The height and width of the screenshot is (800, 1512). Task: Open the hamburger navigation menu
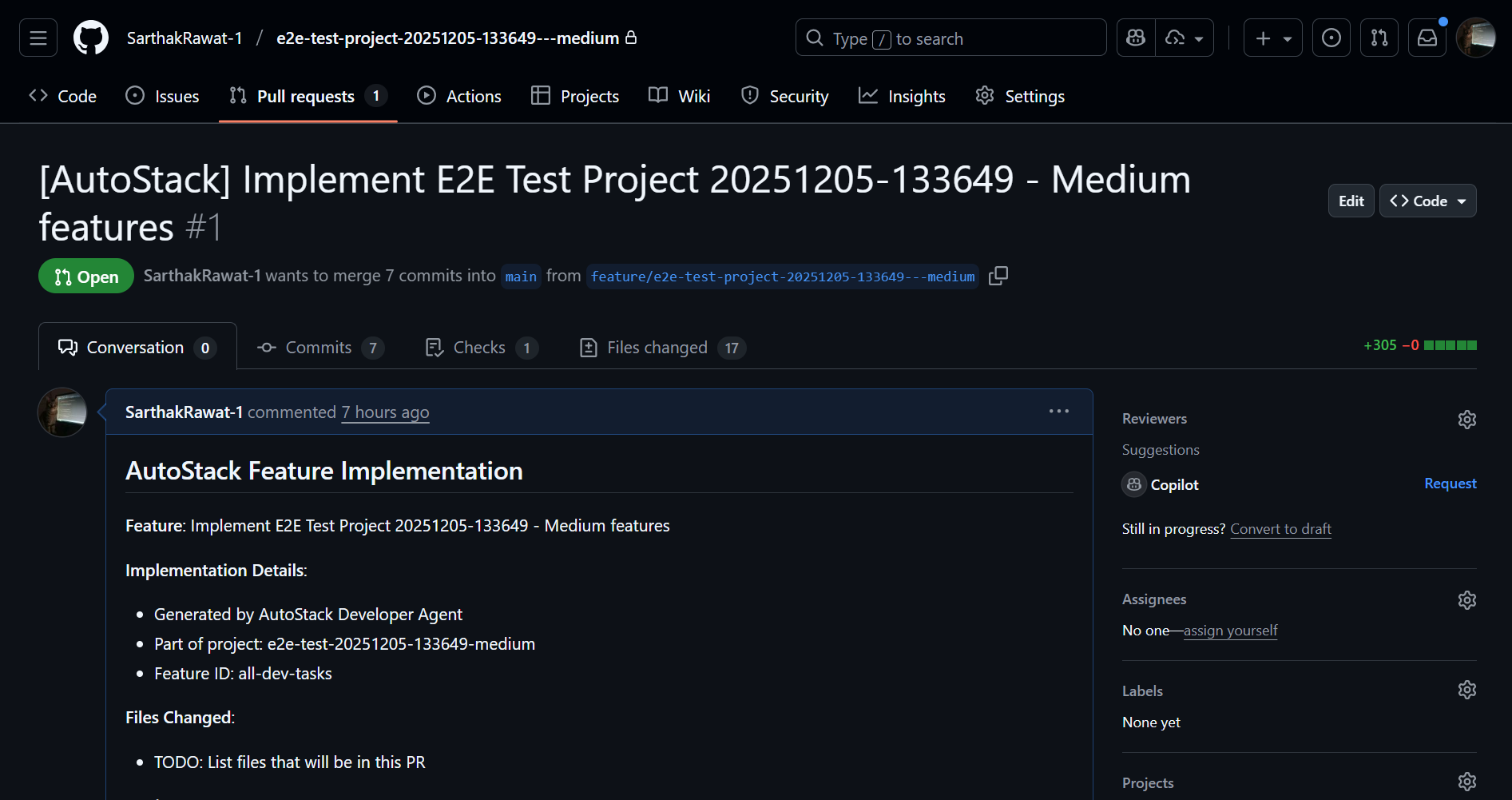38,38
